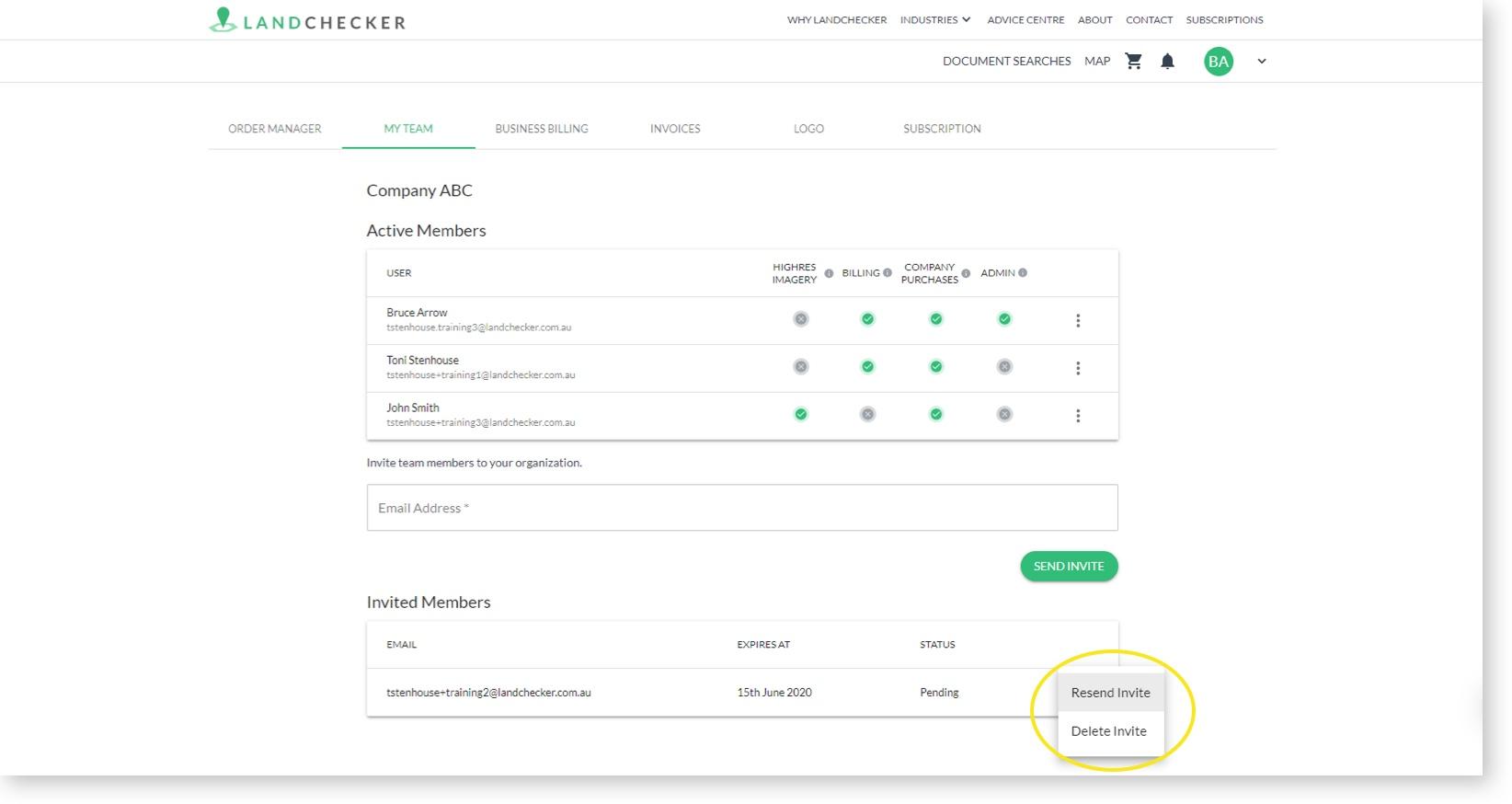Screen dimensions: 1512x804
Task: Toggle Toni Stenhouse's Admin permission
Action: (x=1004, y=367)
